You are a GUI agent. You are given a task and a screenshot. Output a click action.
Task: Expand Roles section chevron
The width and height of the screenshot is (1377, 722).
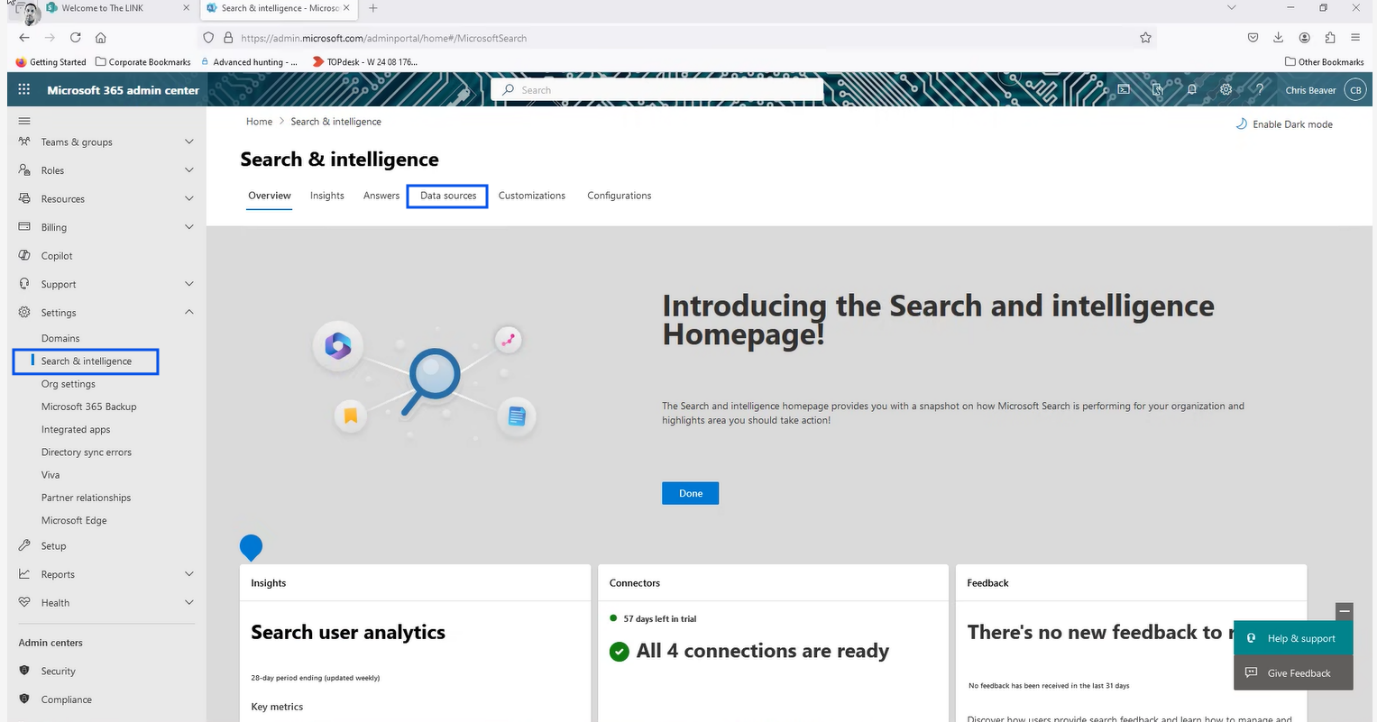(x=189, y=170)
